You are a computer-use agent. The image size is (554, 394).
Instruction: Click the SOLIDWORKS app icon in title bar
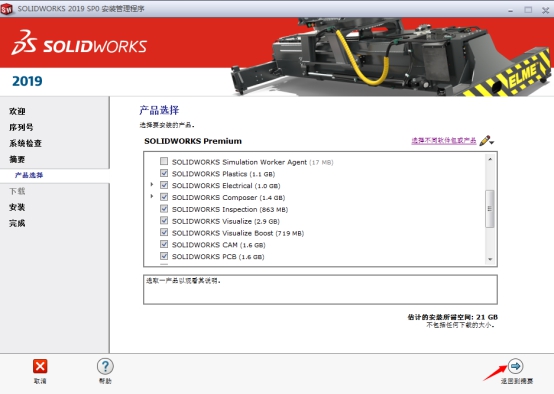pos(6,9)
